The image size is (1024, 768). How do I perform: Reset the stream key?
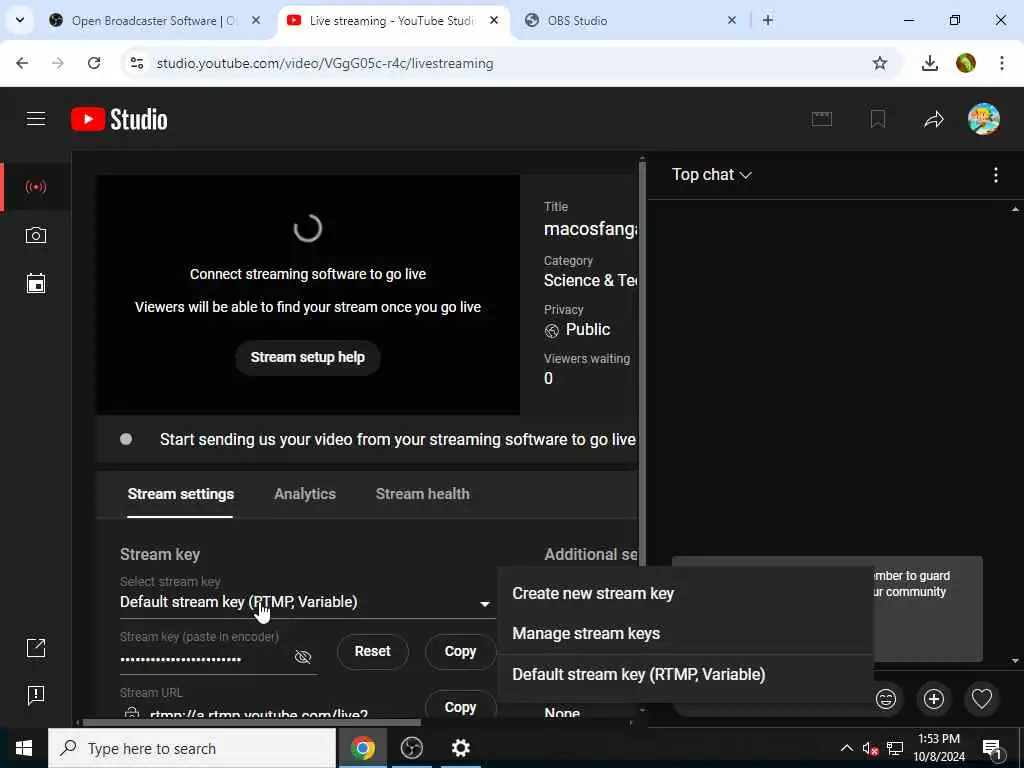click(372, 651)
